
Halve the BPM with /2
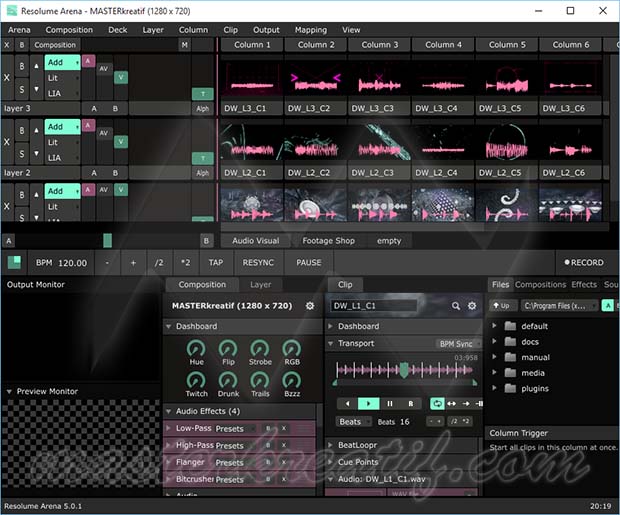[x=159, y=263]
